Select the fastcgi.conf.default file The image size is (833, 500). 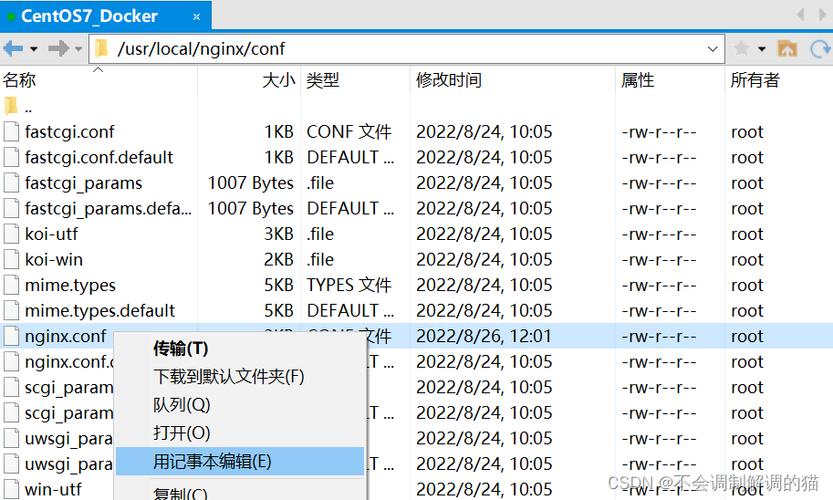[x=99, y=157]
